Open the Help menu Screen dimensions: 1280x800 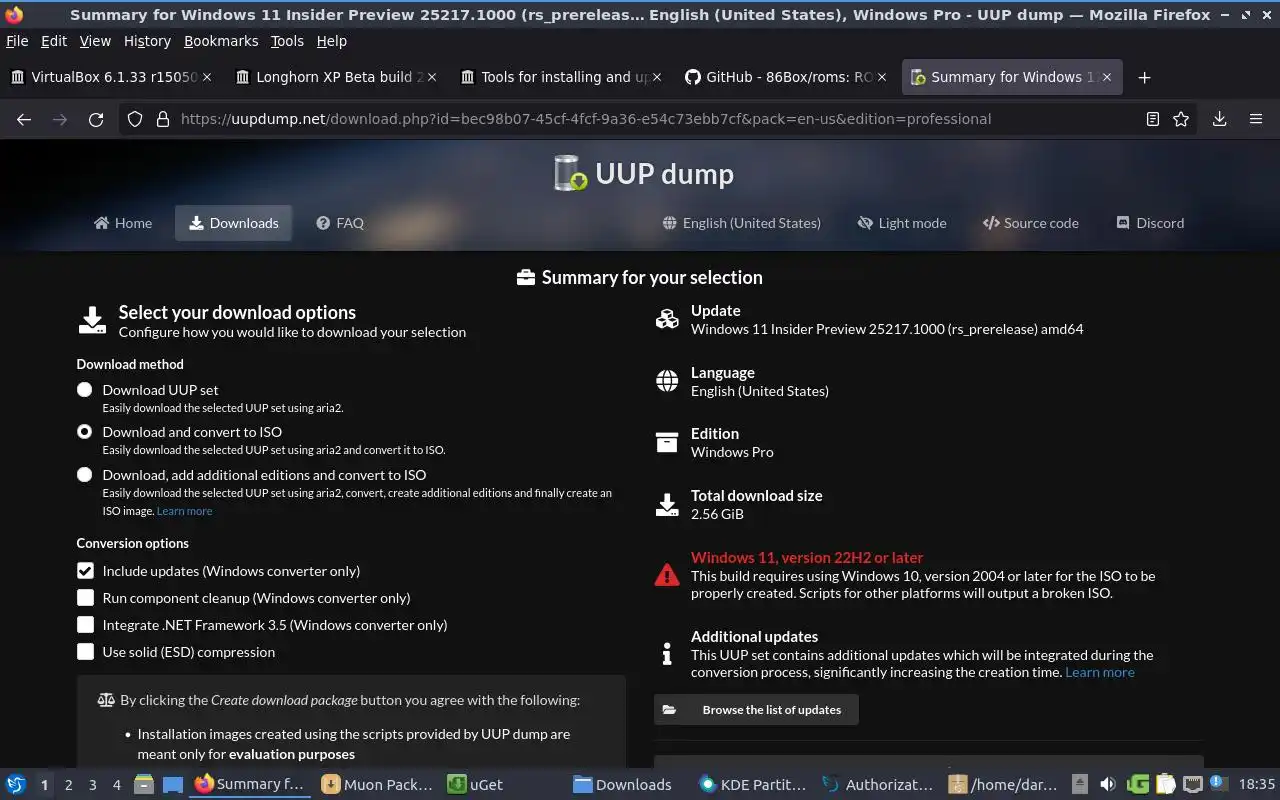(331, 41)
